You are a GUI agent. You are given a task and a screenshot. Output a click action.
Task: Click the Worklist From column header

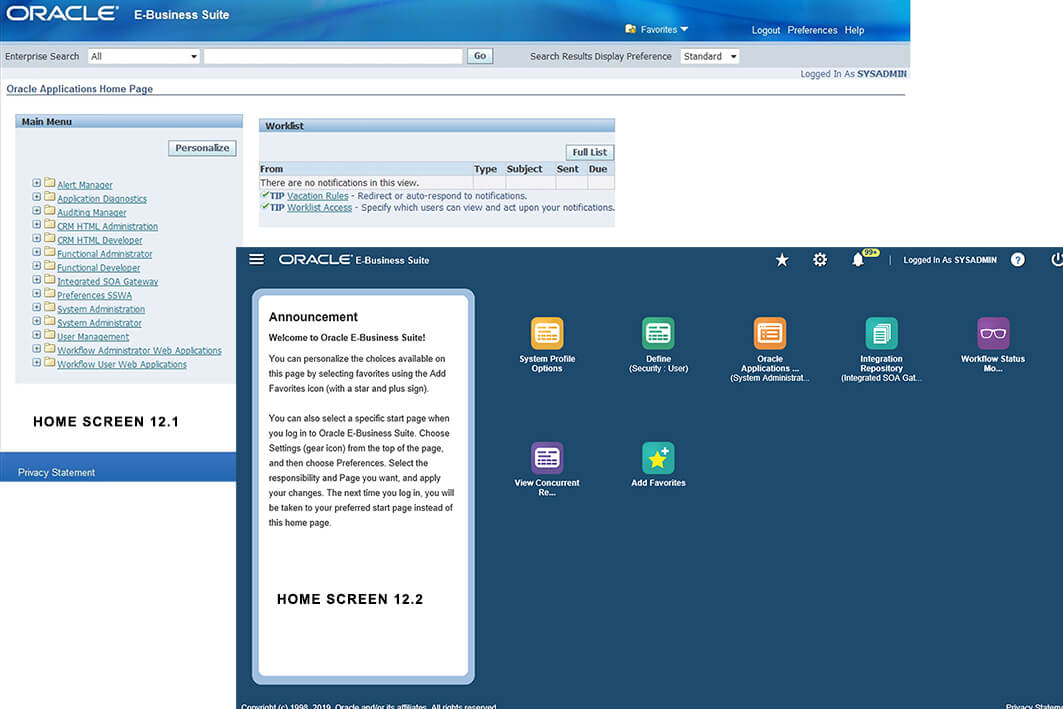tap(271, 169)
